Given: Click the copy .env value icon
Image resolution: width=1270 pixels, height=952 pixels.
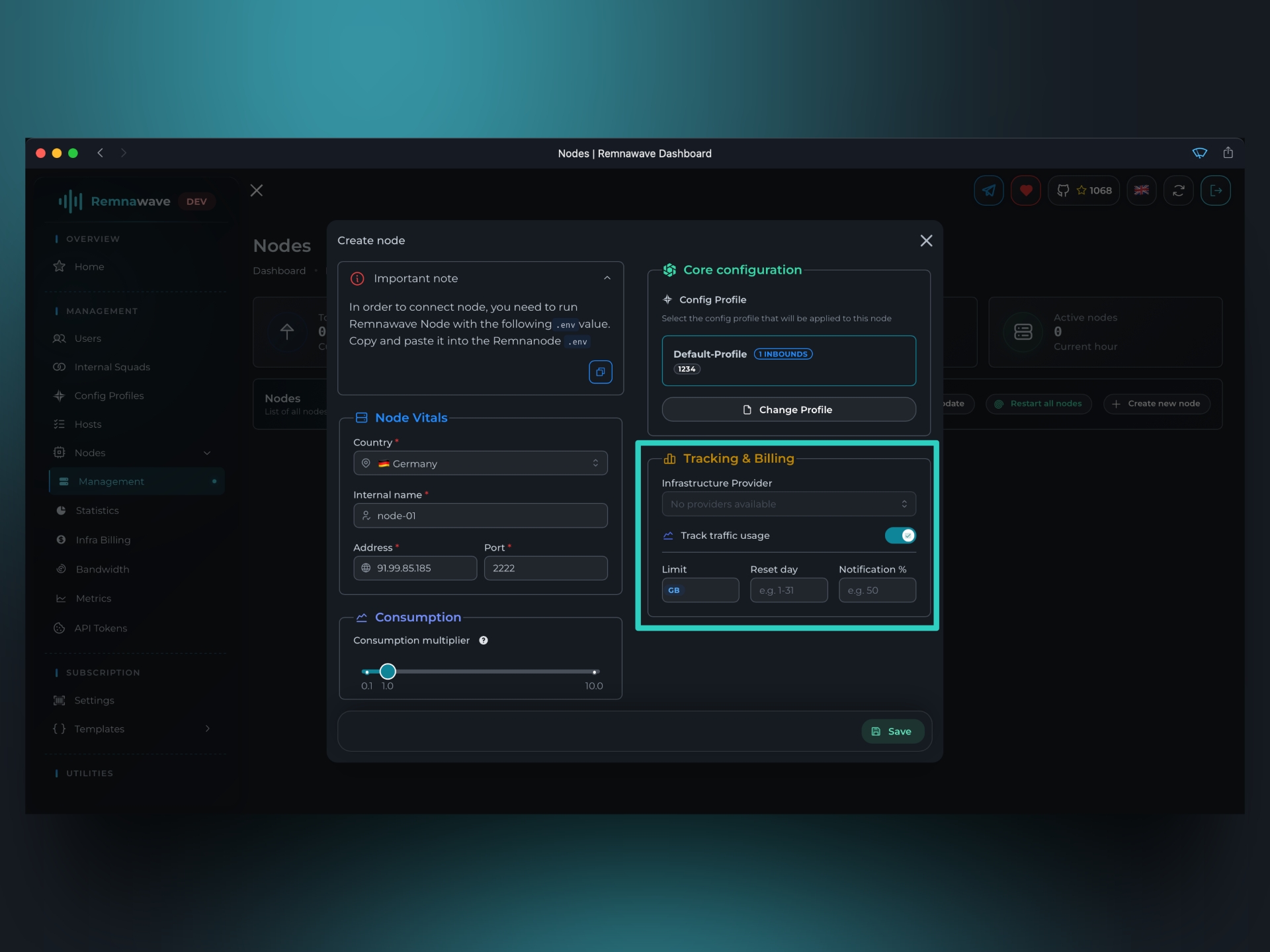Looking at the screenshot, I should 600,372.
